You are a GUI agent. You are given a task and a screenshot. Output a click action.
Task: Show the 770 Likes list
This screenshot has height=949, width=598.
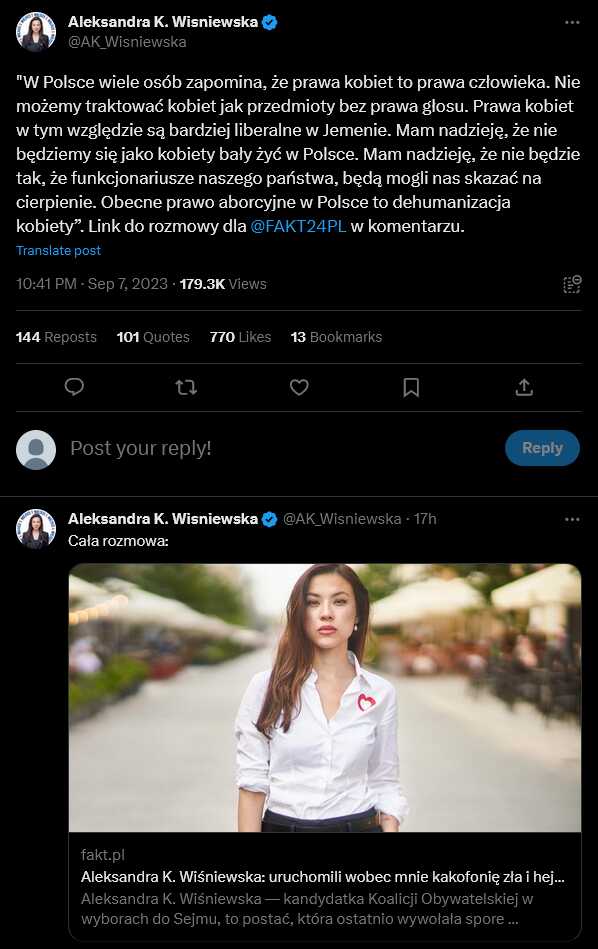[240, 337]
